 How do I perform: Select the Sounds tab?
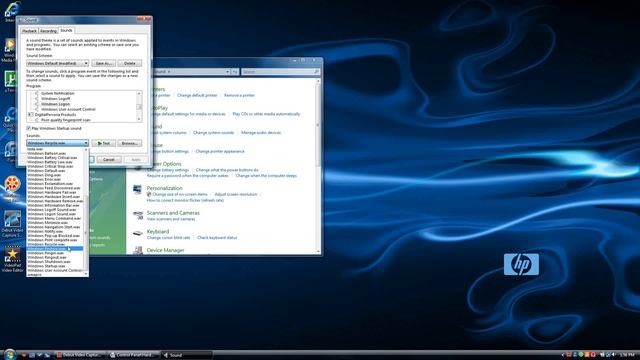pos(66,31)
